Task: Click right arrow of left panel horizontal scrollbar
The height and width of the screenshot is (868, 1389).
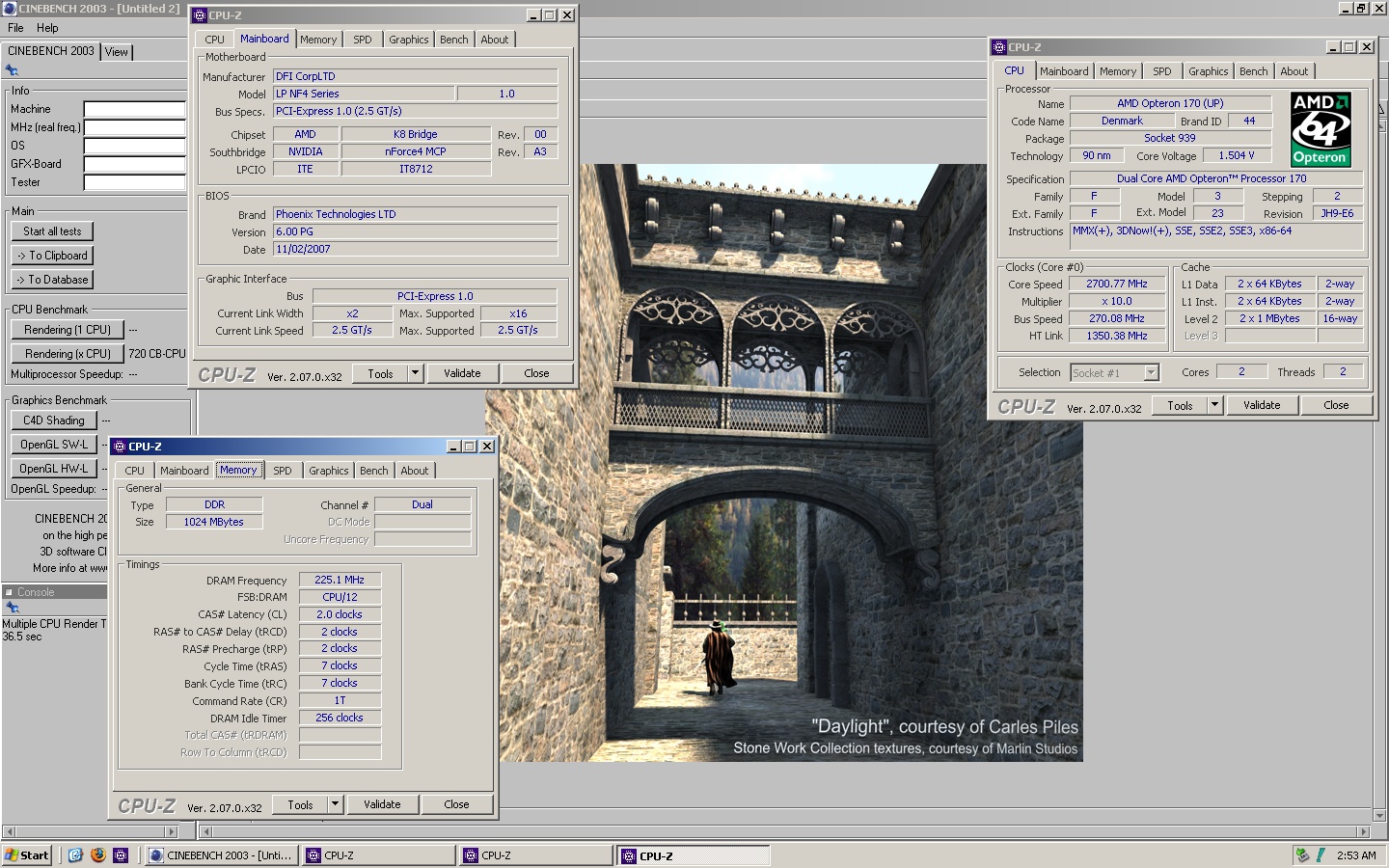Action: [172, 831]
